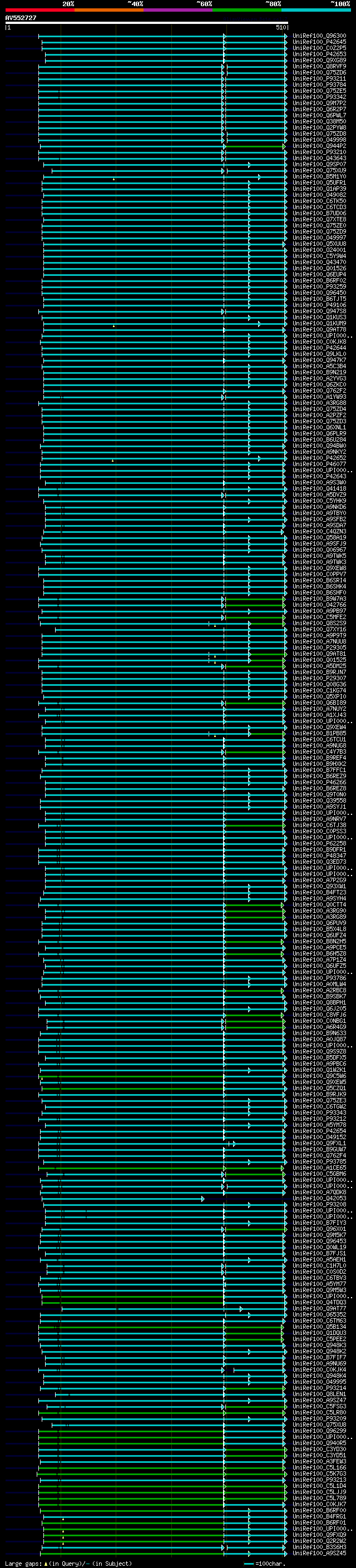
Task: Click the query end position label 510
Action: tap(280, 27)
